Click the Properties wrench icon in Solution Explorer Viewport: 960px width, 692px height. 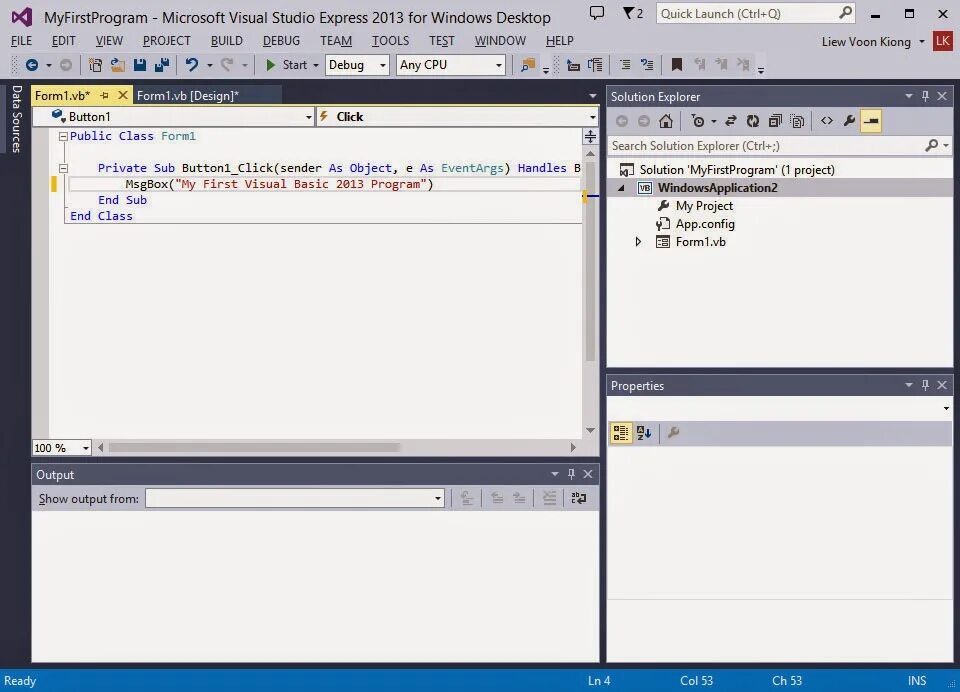pyautogui.click(x=849, y=121)
